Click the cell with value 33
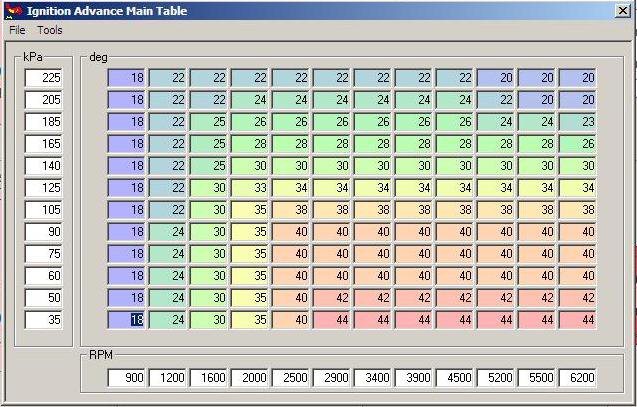 [x=250, y=188]
